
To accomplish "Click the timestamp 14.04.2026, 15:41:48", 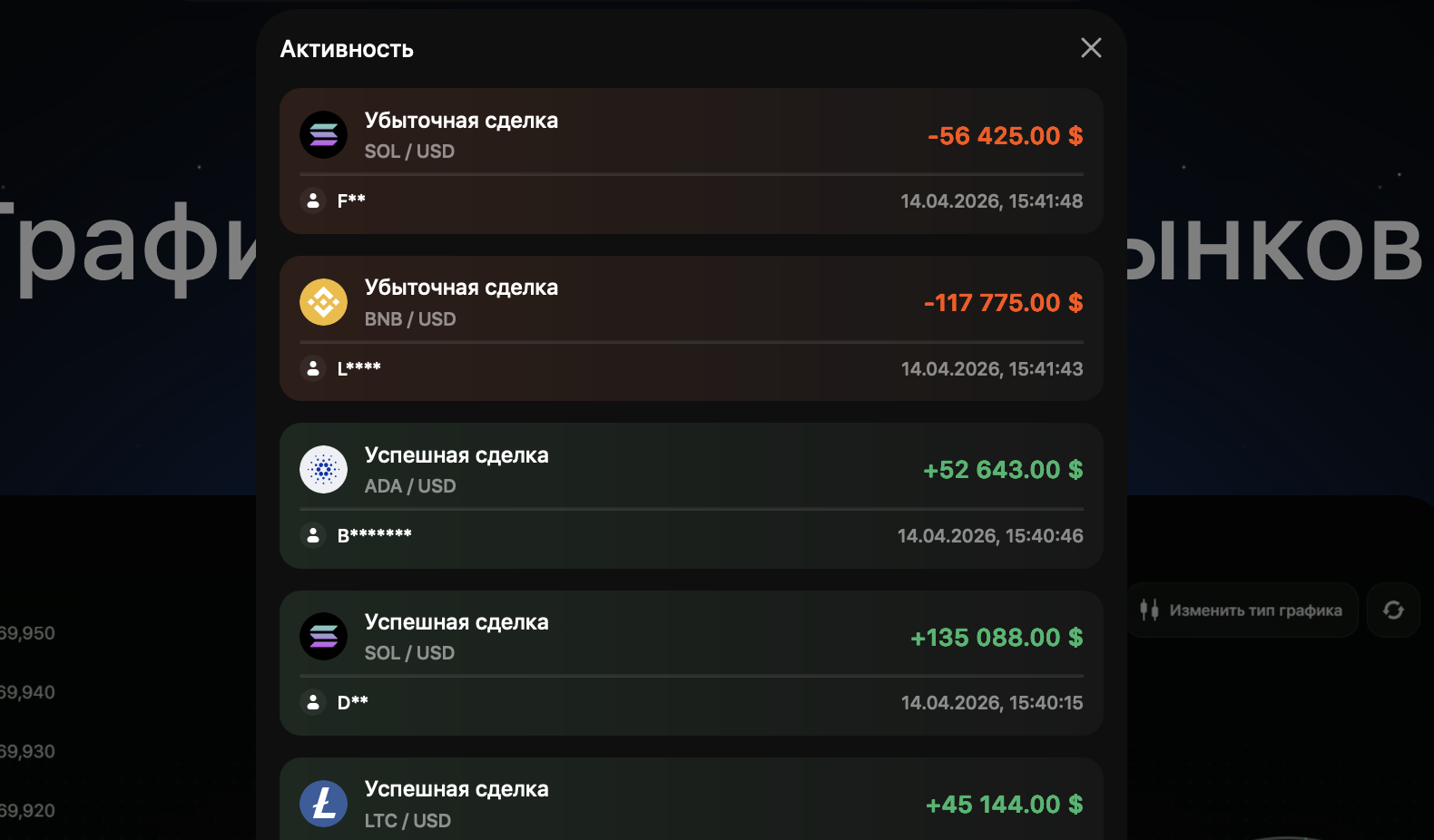I will pos(991,200).
